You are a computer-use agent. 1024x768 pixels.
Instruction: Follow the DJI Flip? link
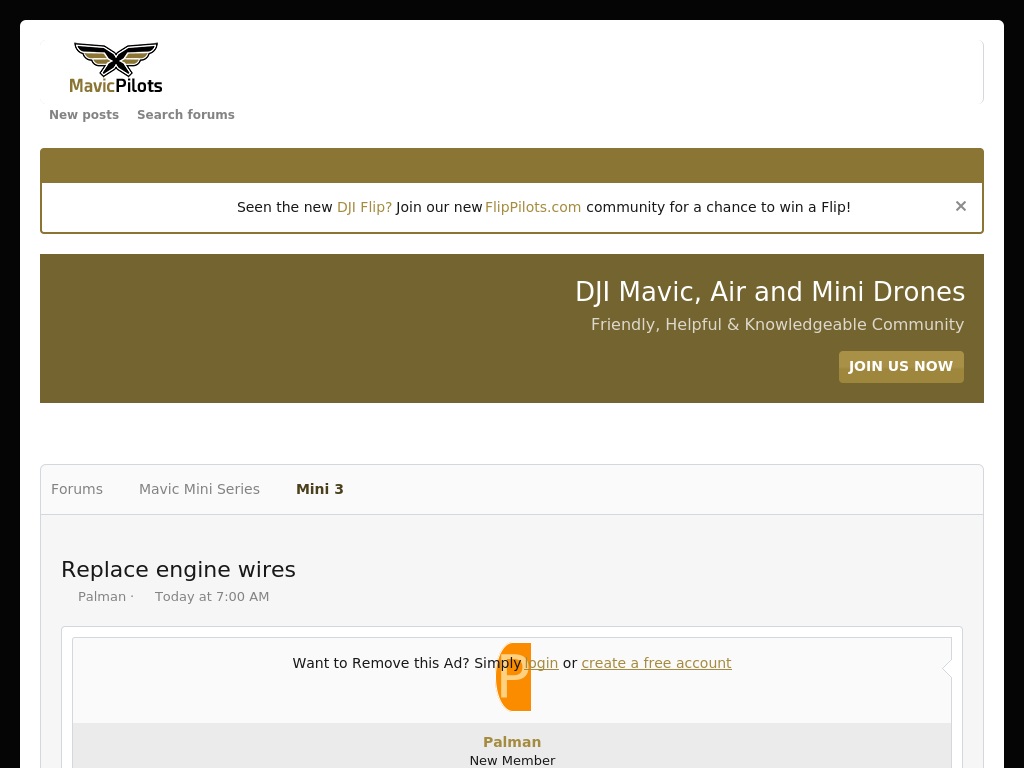tap(364, 207)
